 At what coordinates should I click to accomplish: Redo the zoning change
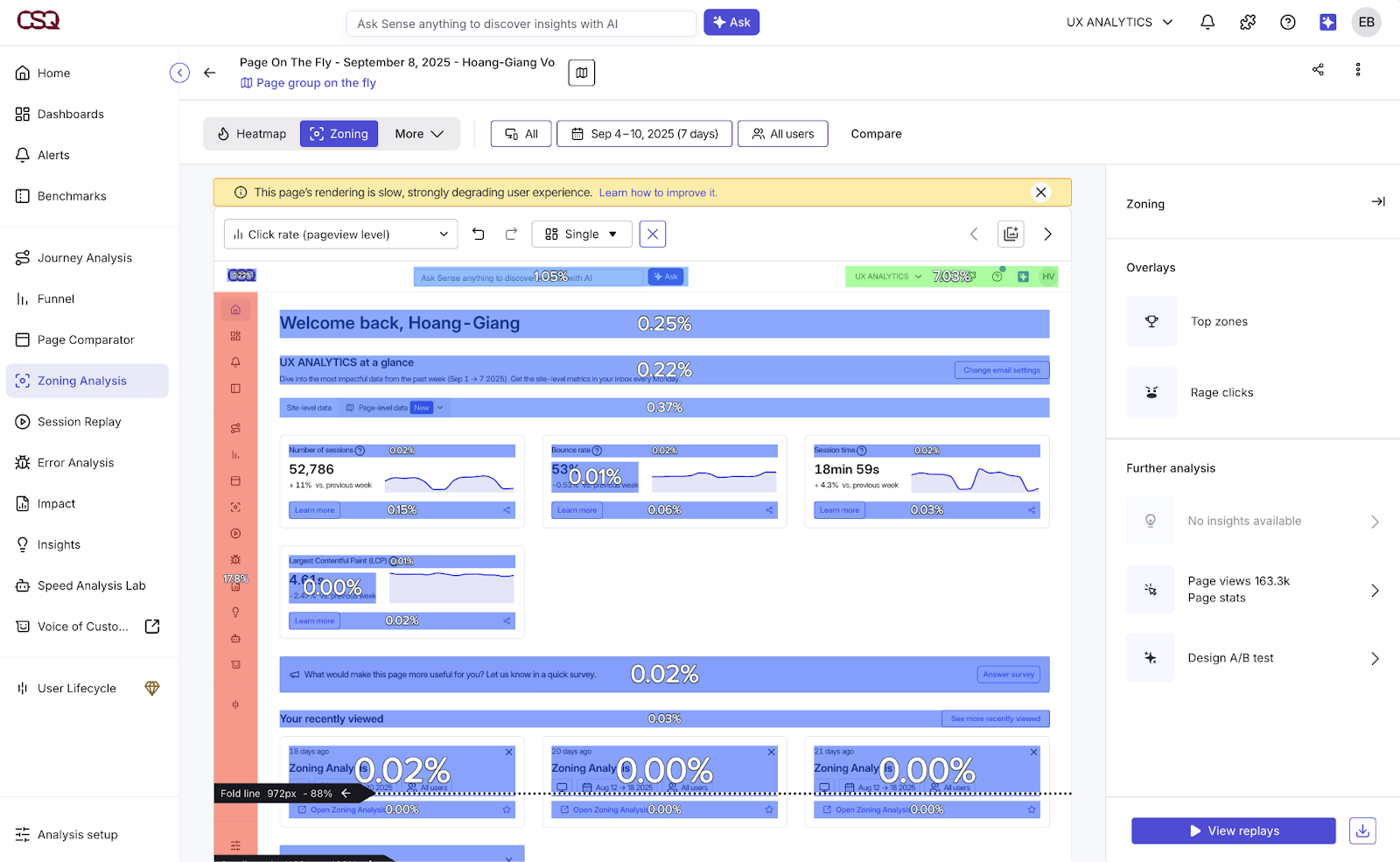pos(512,234)
